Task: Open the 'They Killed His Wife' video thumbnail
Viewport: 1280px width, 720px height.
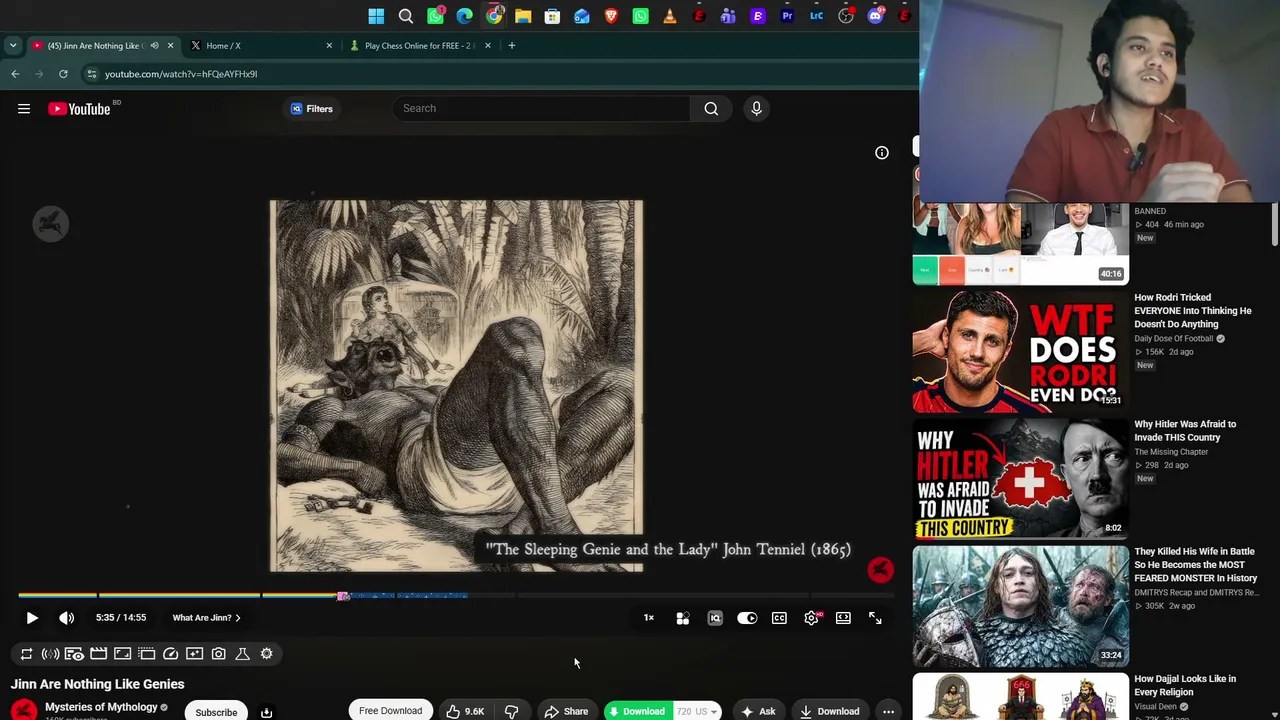Action: click(x=1020, y=606)
